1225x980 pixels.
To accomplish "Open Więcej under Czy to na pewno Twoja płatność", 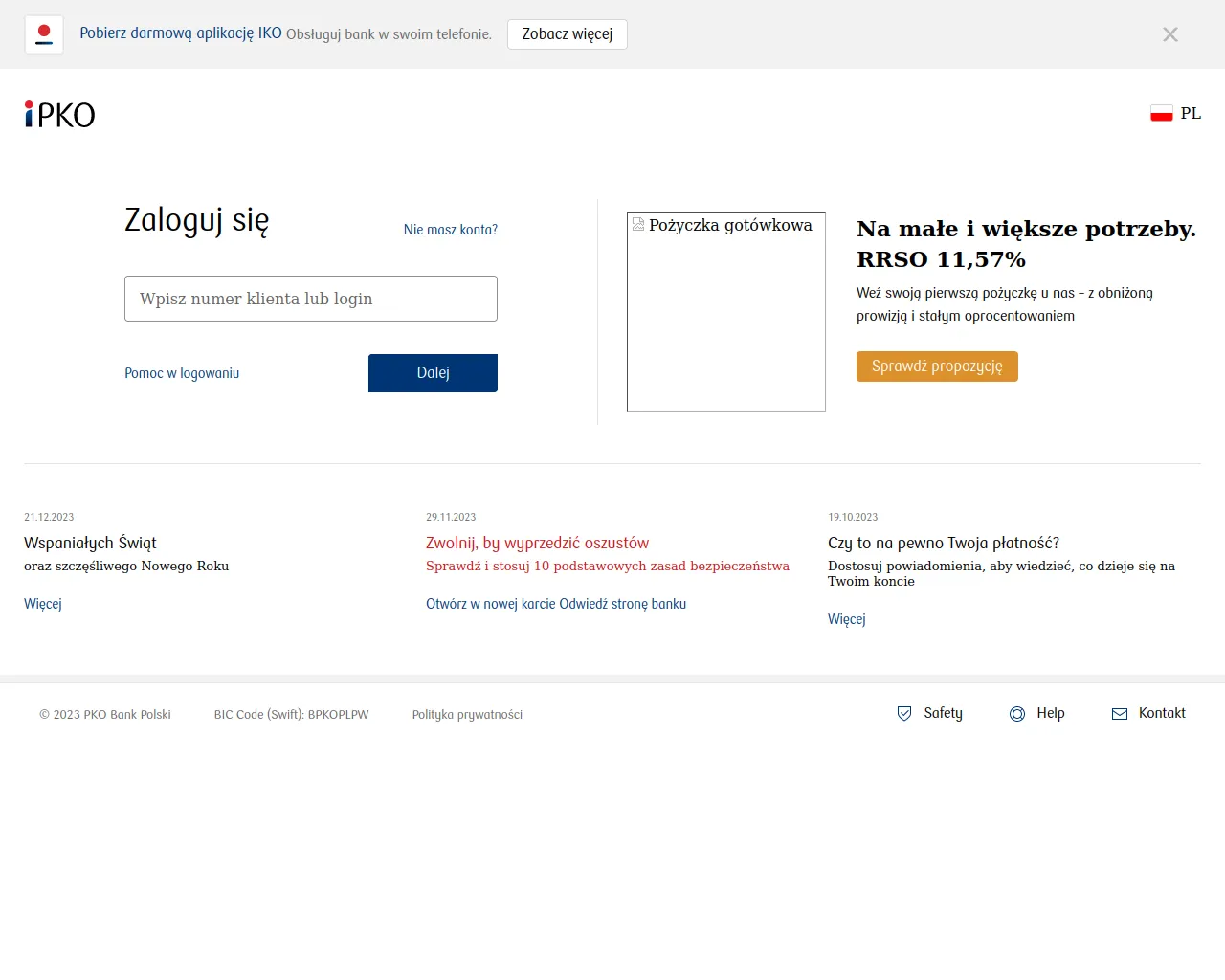I will [x=846, y=619].
